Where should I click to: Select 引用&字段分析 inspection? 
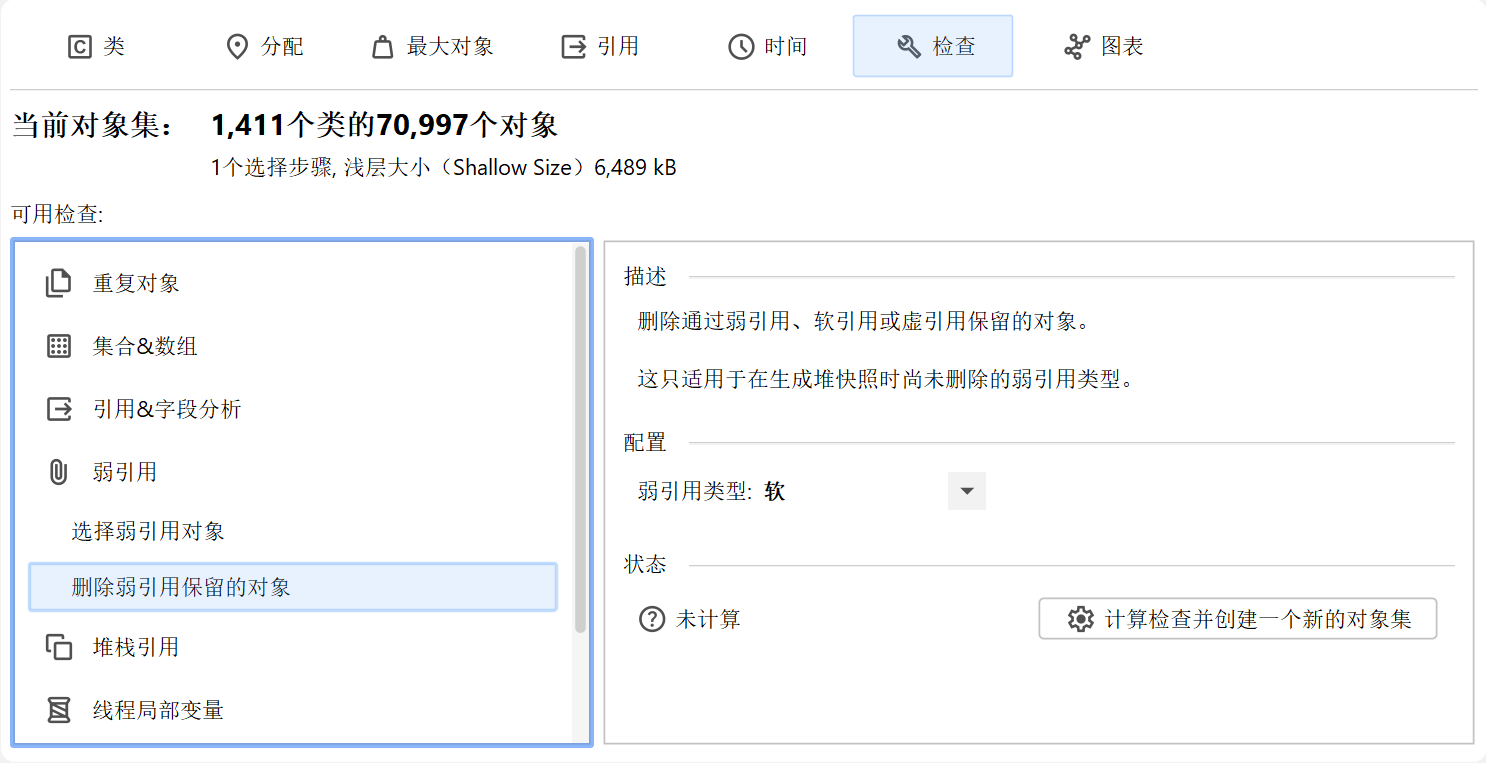(293, 409)
